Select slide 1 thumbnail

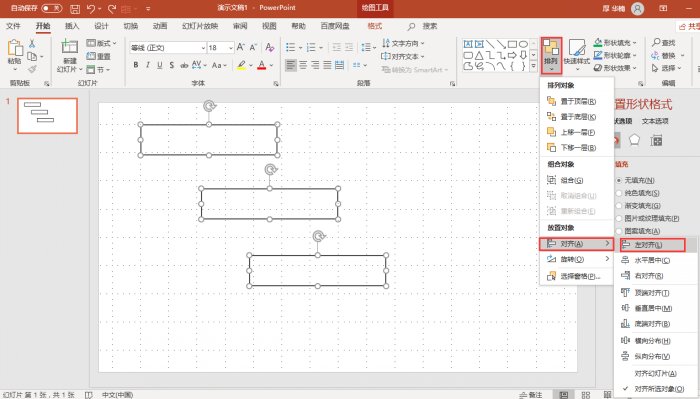[x=47, y=116]
